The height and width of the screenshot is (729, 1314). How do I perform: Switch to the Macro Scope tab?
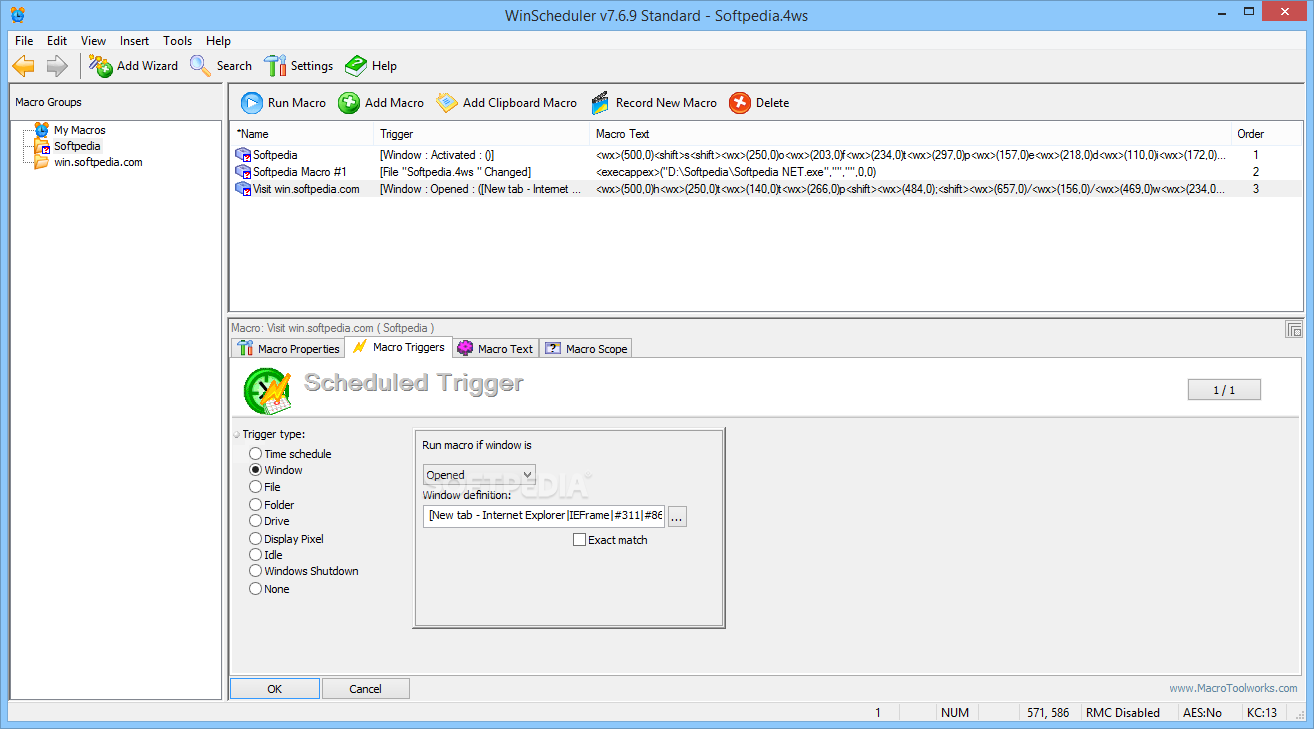pyautogui.click(x=586, y=348)
